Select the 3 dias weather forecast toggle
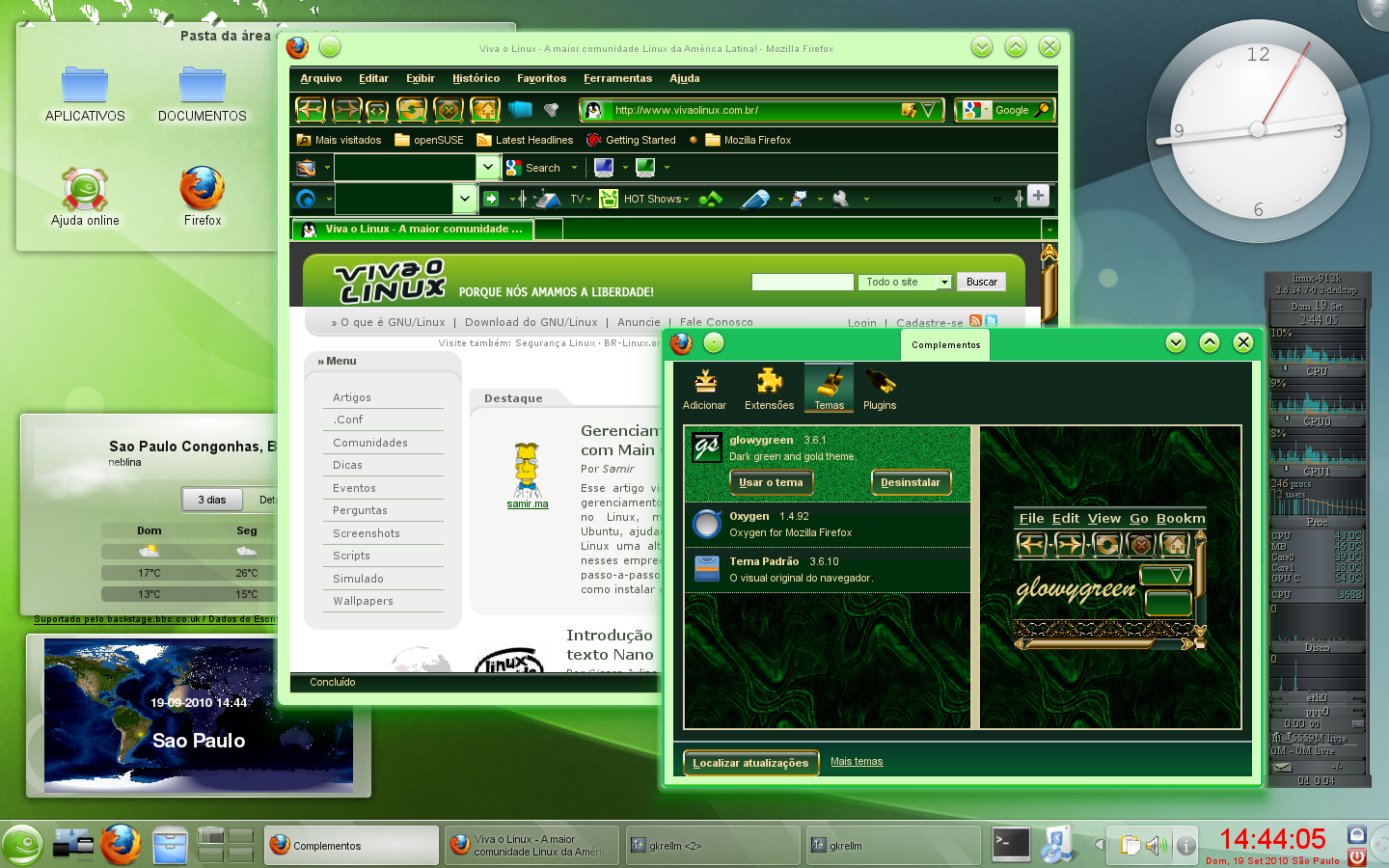 [x=212, y=500]
